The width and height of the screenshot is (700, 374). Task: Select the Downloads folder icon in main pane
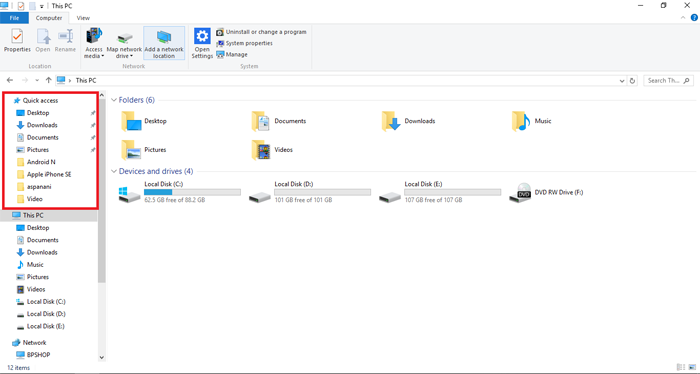coord(391,121)
